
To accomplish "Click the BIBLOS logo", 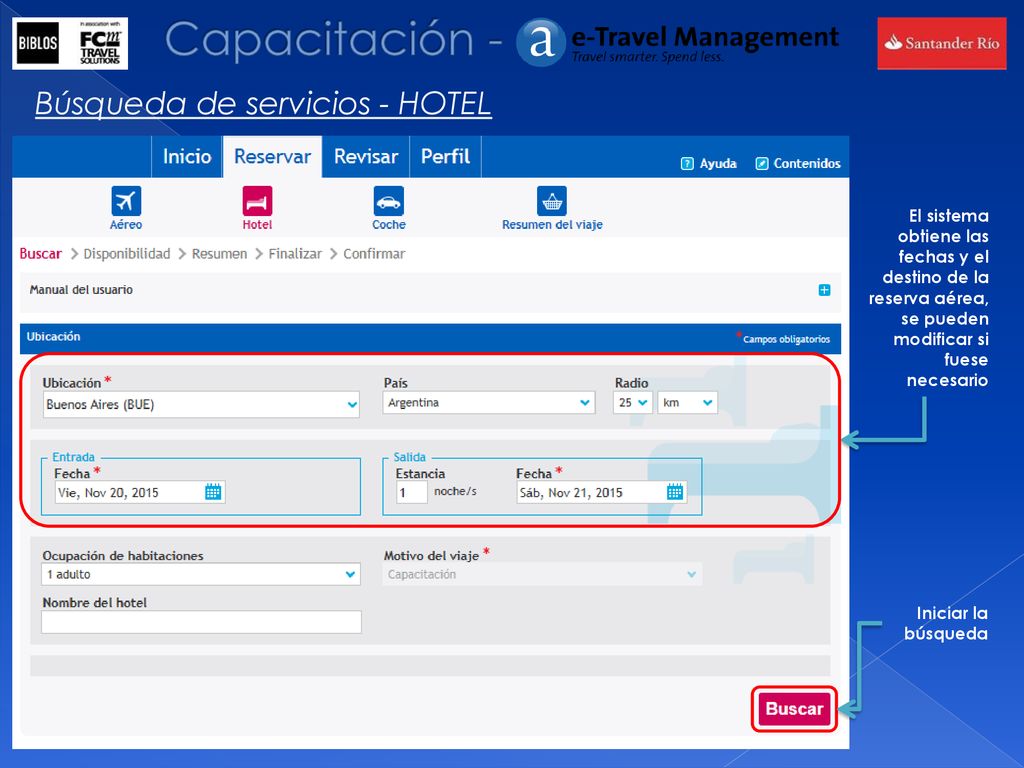I will pos(38,43).
